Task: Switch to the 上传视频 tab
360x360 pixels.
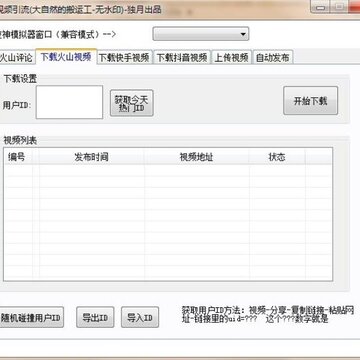Action: (x=232, y=57)
